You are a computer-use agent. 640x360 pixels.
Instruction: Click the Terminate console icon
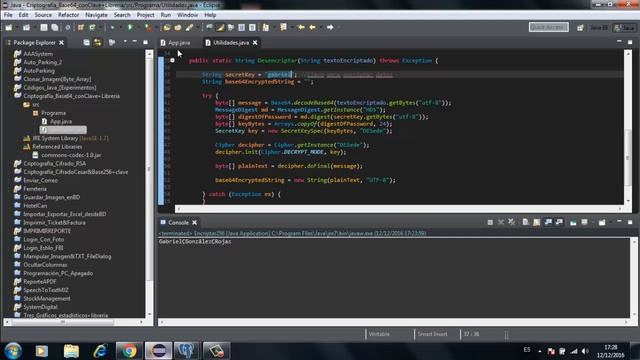(x=490, y=222)
